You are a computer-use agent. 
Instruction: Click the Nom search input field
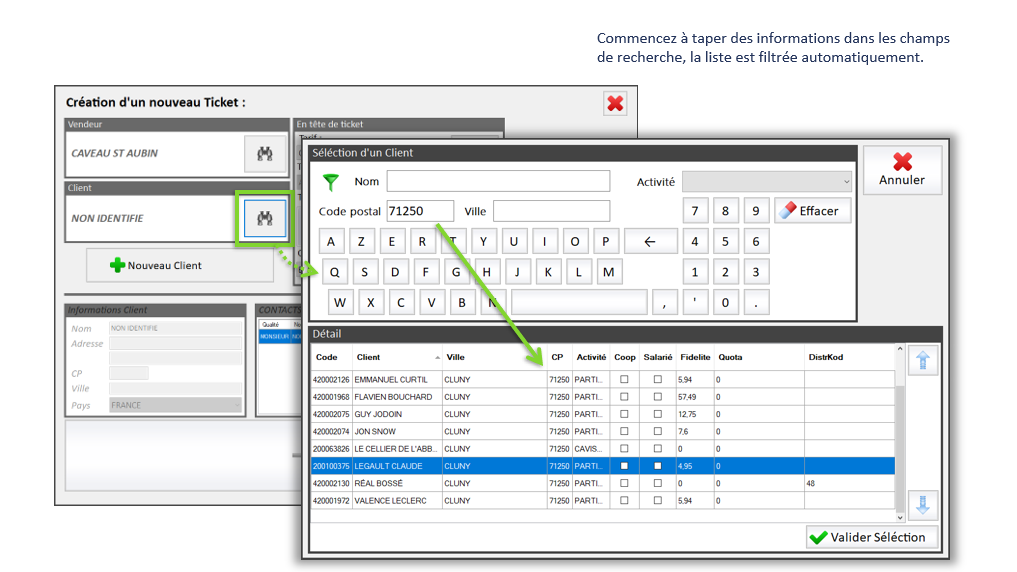point(498,181)
